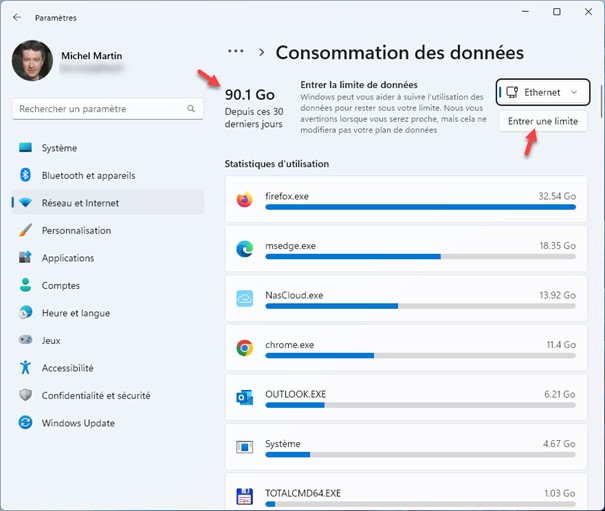
Task: Expand the breadcrumb ellipsis menu
Action: [236, 51]
